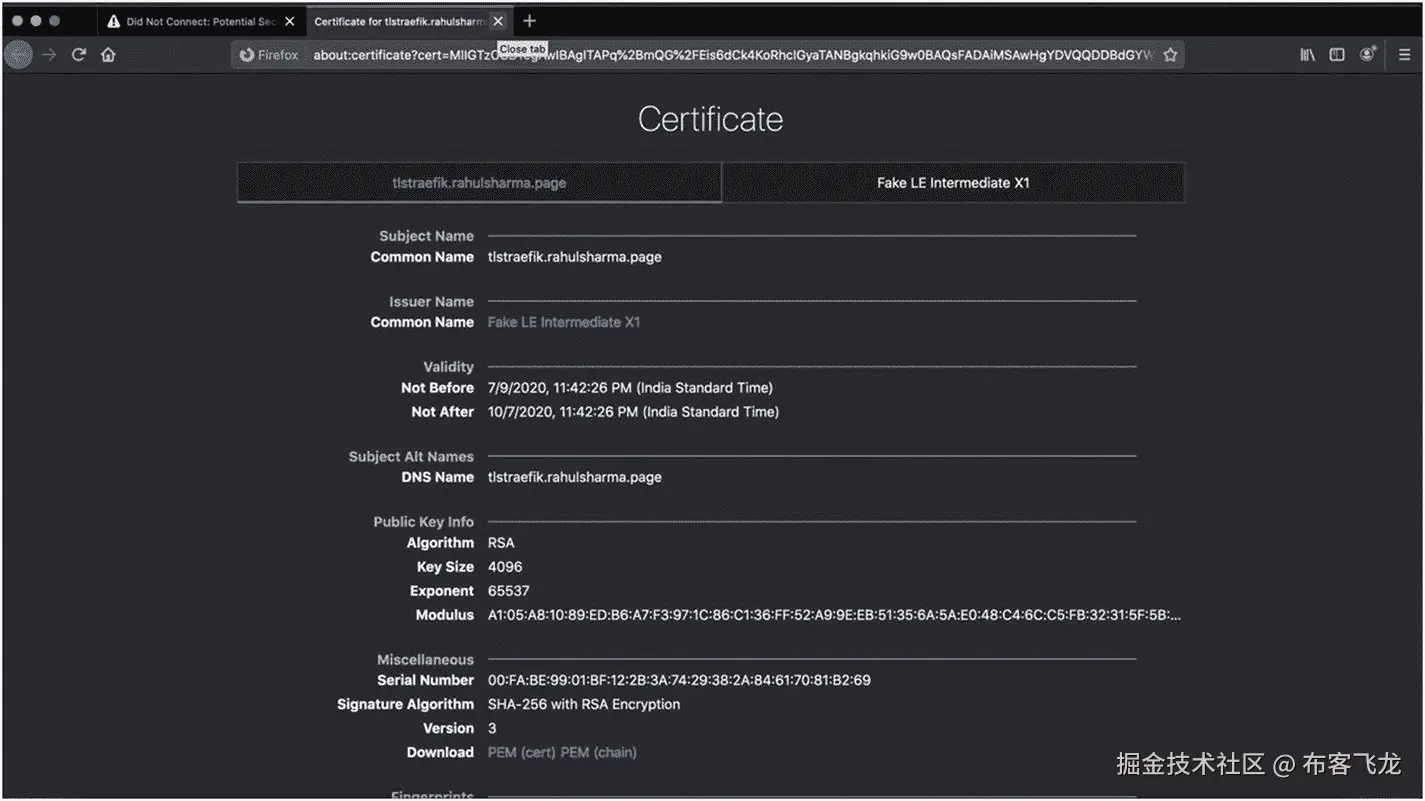The height and width of the screenshot is (801, 1425).
Task: Click the Miscellaneous section label
Action: click(x=425, y=660)
